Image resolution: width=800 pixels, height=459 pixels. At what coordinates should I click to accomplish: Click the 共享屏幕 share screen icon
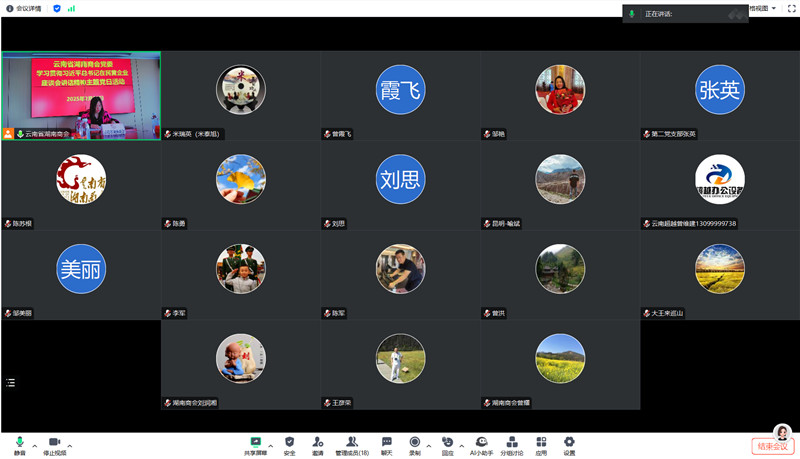[256, 444]
